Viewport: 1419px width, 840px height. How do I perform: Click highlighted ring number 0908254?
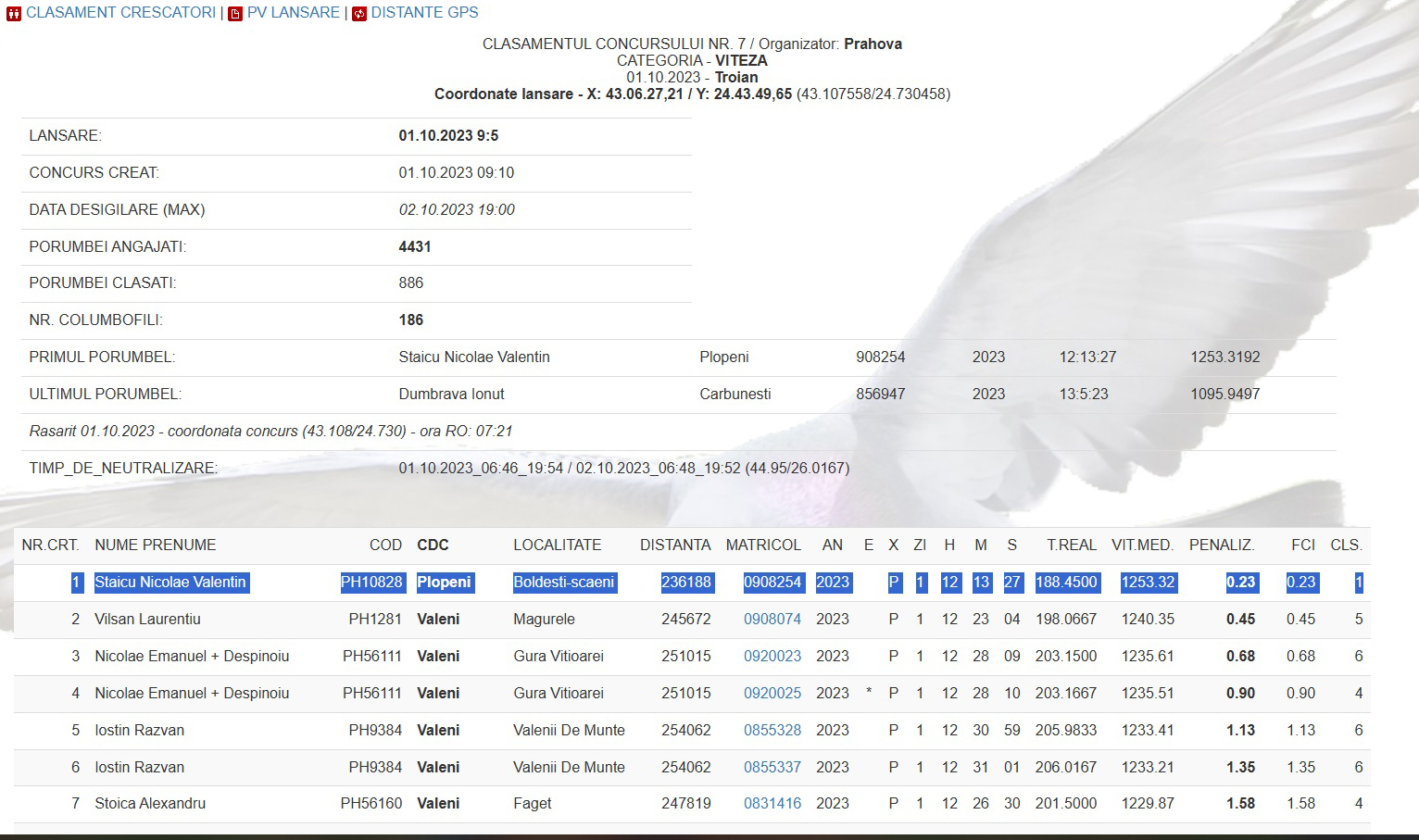772,583
